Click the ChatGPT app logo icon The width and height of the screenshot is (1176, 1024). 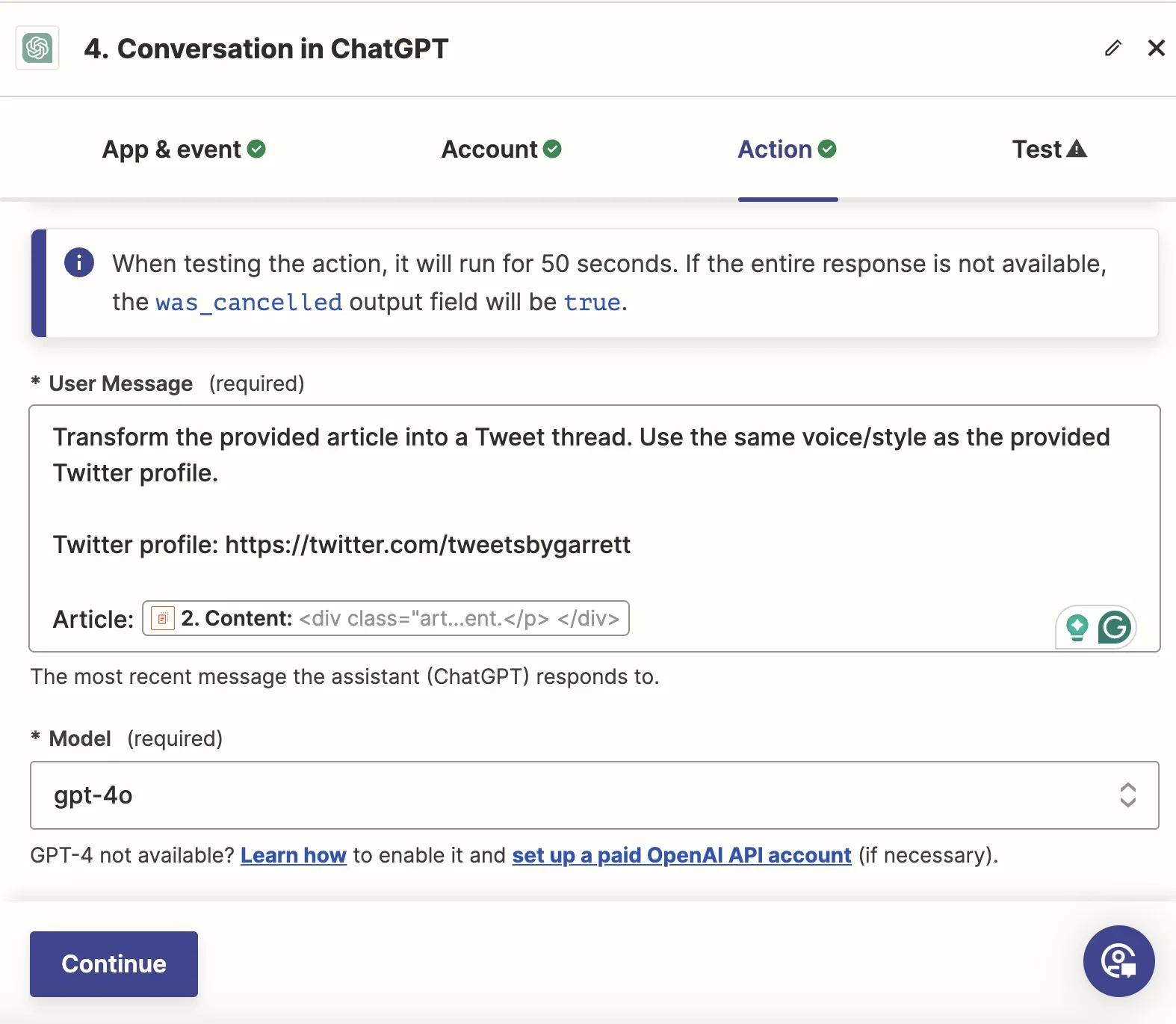click(x=37, y=49)
